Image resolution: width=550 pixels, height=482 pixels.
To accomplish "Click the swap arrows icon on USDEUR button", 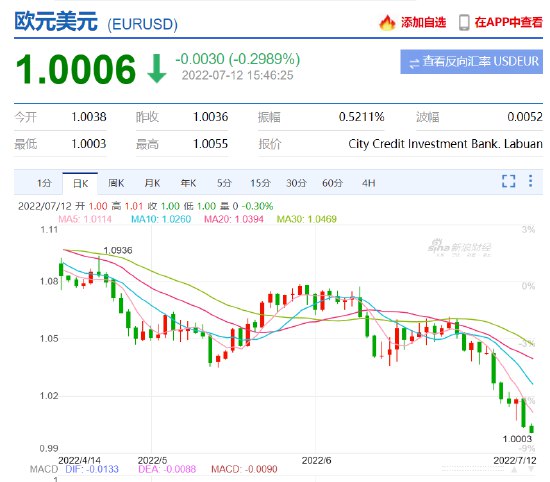I will [x=414, y=63].
